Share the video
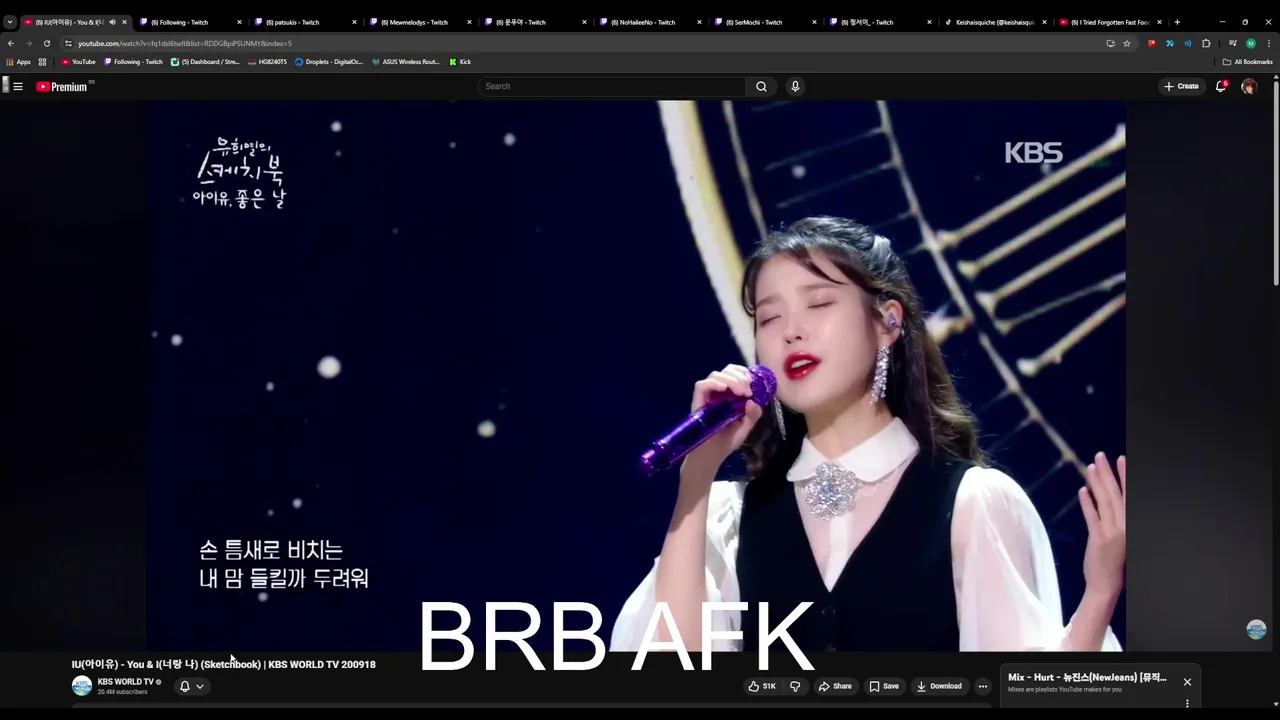Viewport: 1280px width, 720px height. coord(835,686)
